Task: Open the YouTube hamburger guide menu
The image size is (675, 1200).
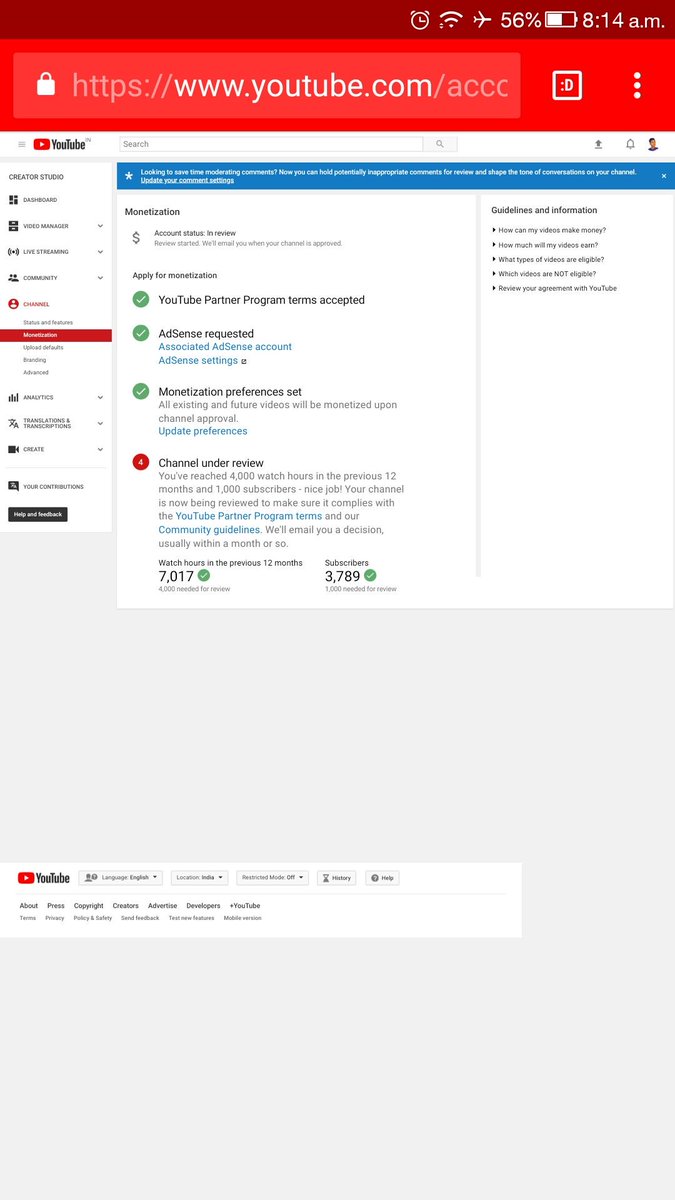Action: [x=22, y=144]
